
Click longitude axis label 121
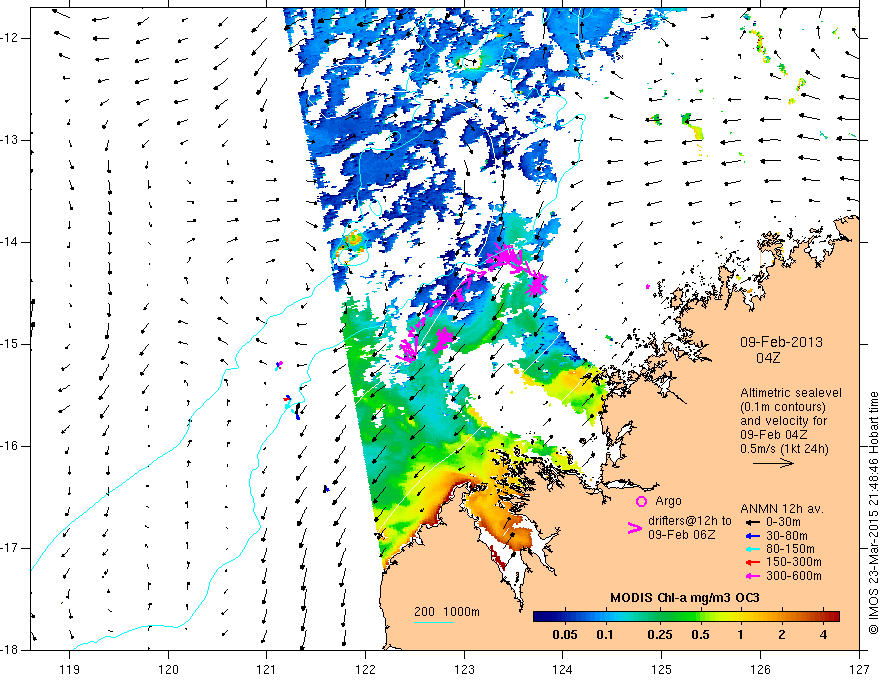point(267,669)
